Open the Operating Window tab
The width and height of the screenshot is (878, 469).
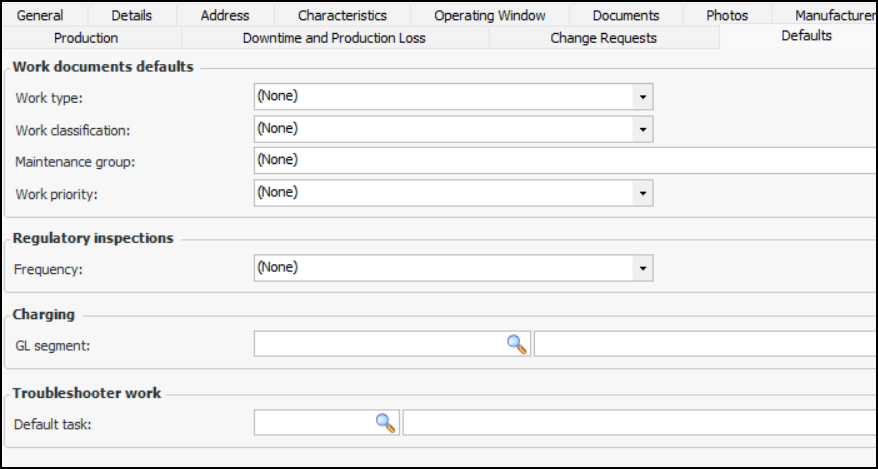coord(490,15)
